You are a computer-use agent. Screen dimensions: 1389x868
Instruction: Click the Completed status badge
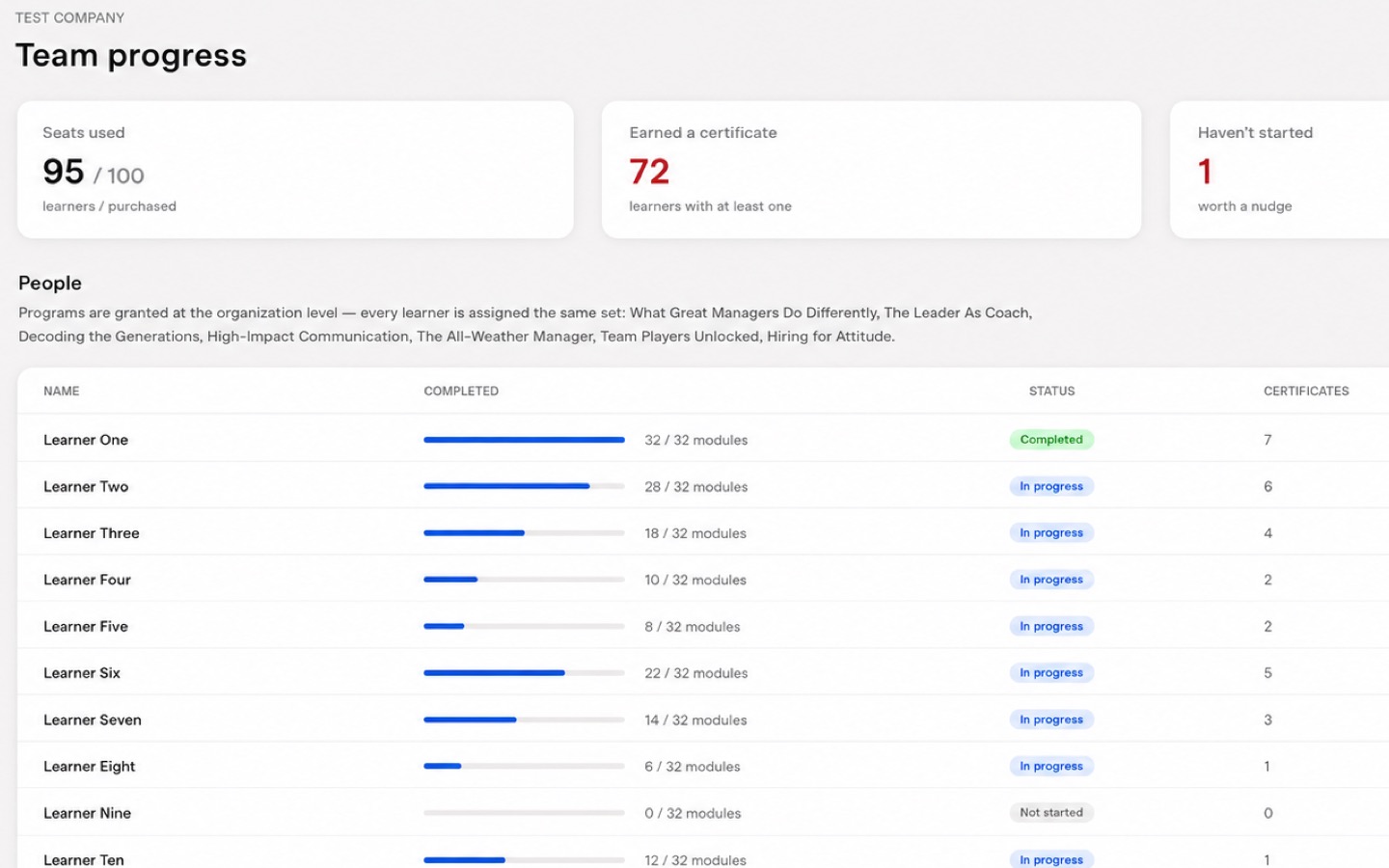tap(1051, 440)
